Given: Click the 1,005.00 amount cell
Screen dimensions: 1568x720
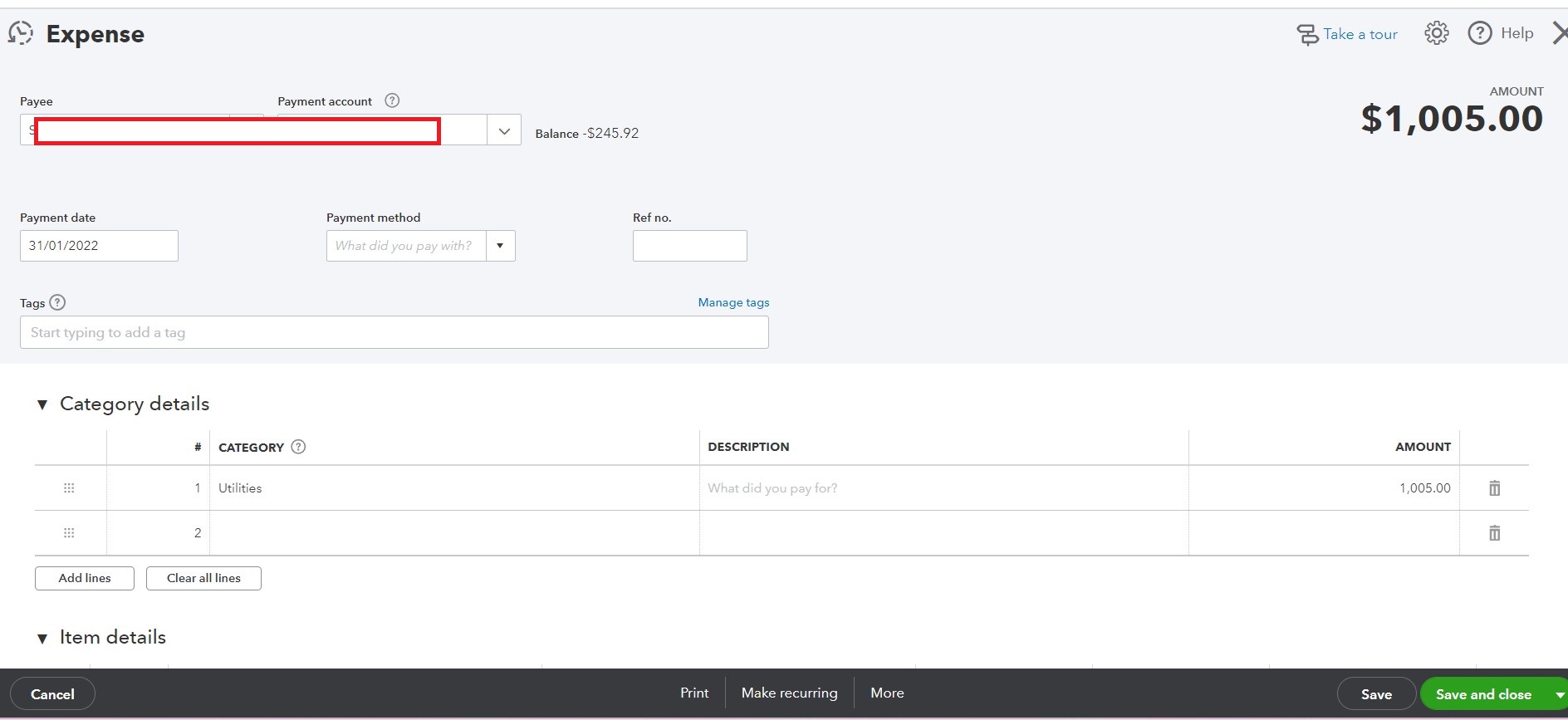Looking at the screenshot, I should point(1324,488).
